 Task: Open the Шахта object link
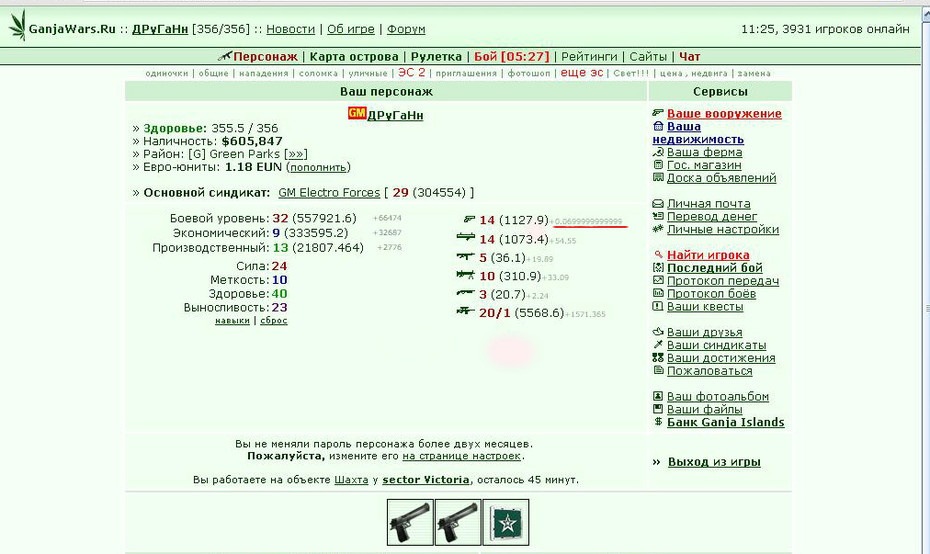coord(351,479)
